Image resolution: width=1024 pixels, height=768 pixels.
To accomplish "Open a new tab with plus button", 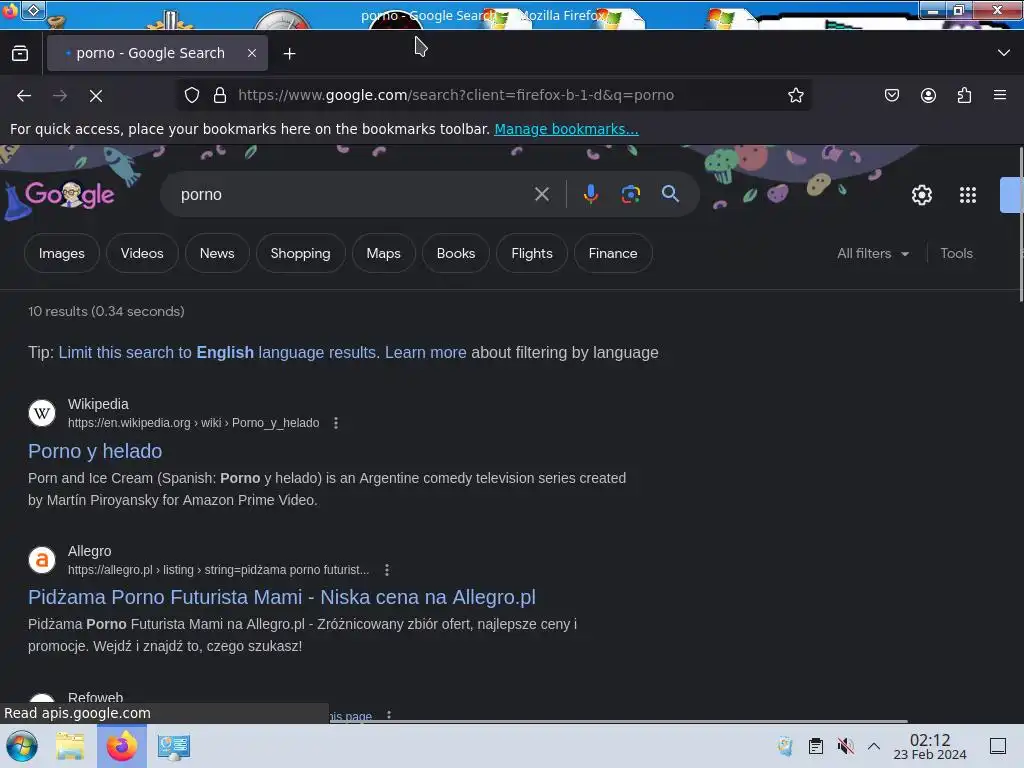I will [x=289, y=54].
